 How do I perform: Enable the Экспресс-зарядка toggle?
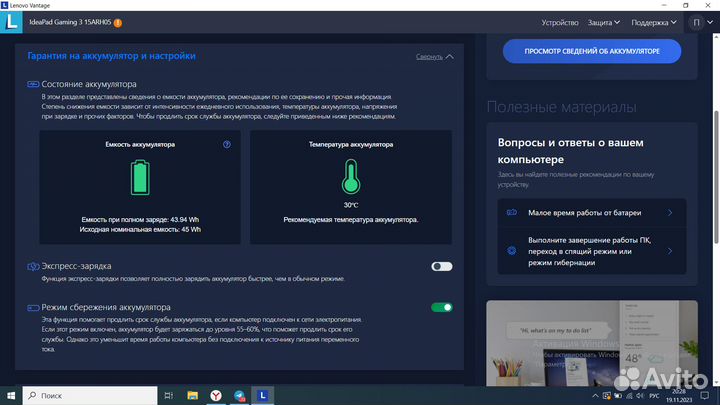tap(442, 266)
